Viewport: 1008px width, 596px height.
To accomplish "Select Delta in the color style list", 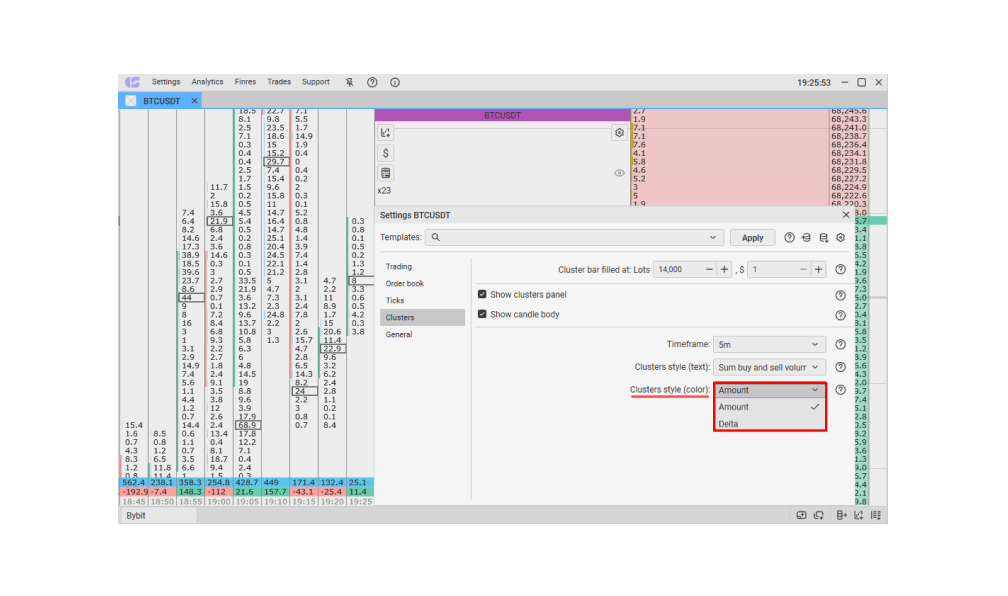I will pos(770,424).
